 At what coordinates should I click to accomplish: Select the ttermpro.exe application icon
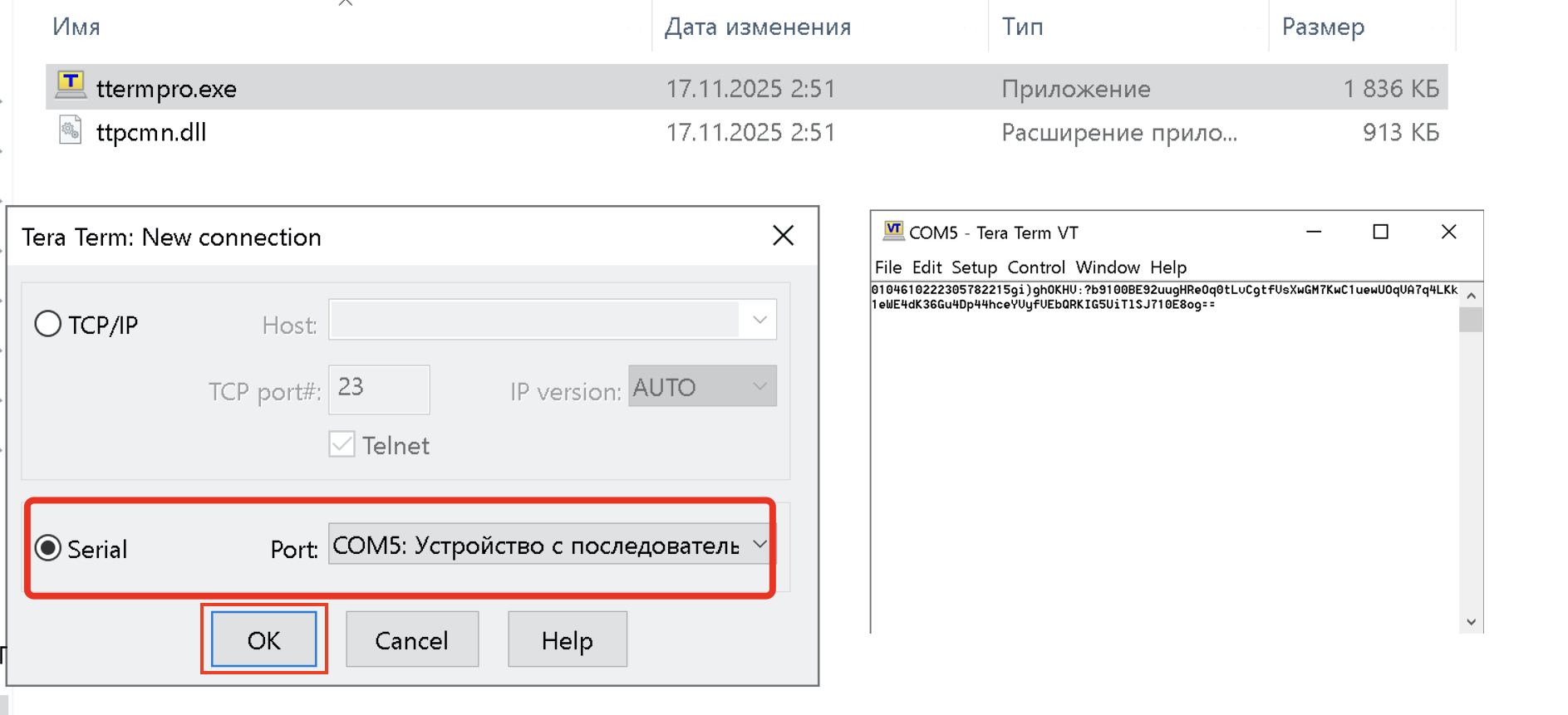pos(71,85)
